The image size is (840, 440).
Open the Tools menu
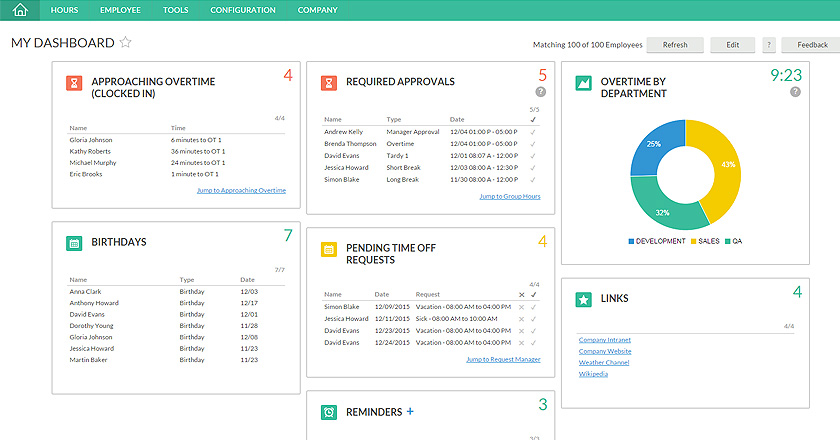point(175,10)
